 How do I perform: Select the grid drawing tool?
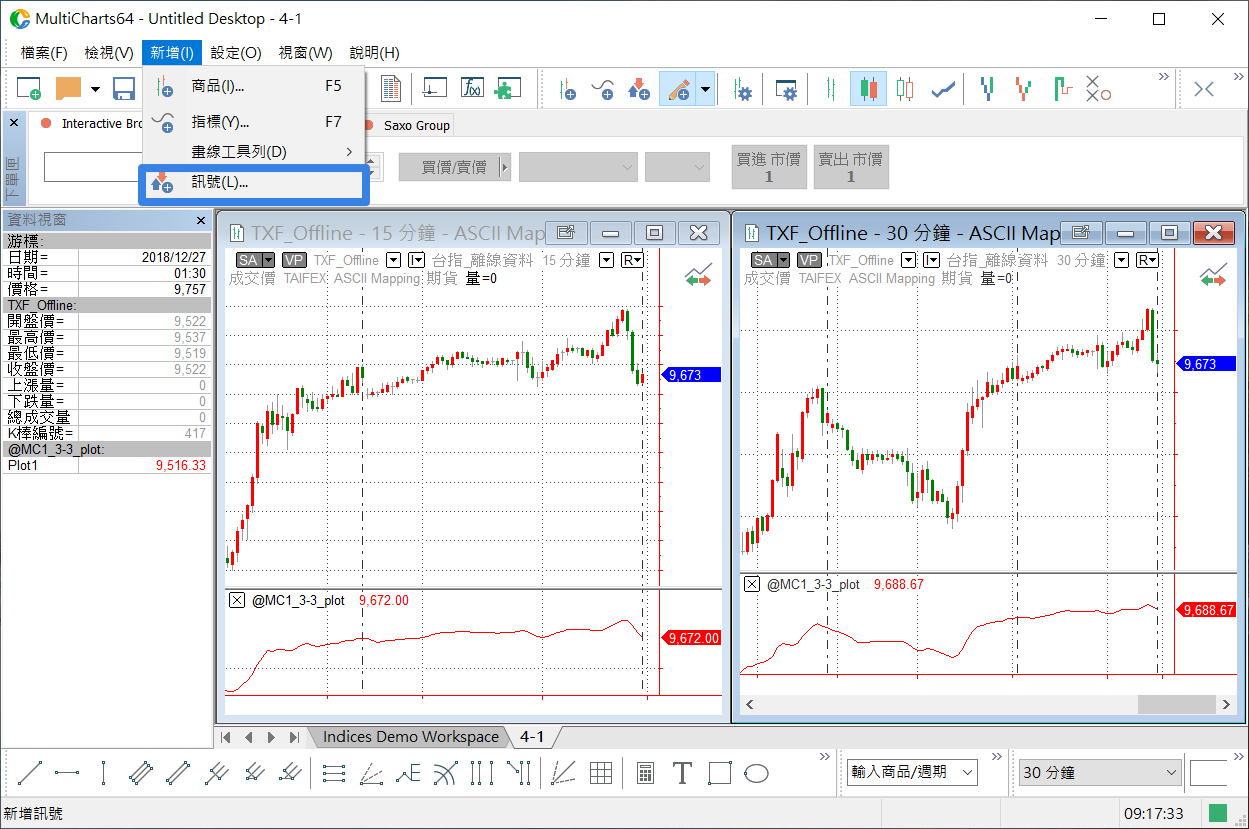601,772
